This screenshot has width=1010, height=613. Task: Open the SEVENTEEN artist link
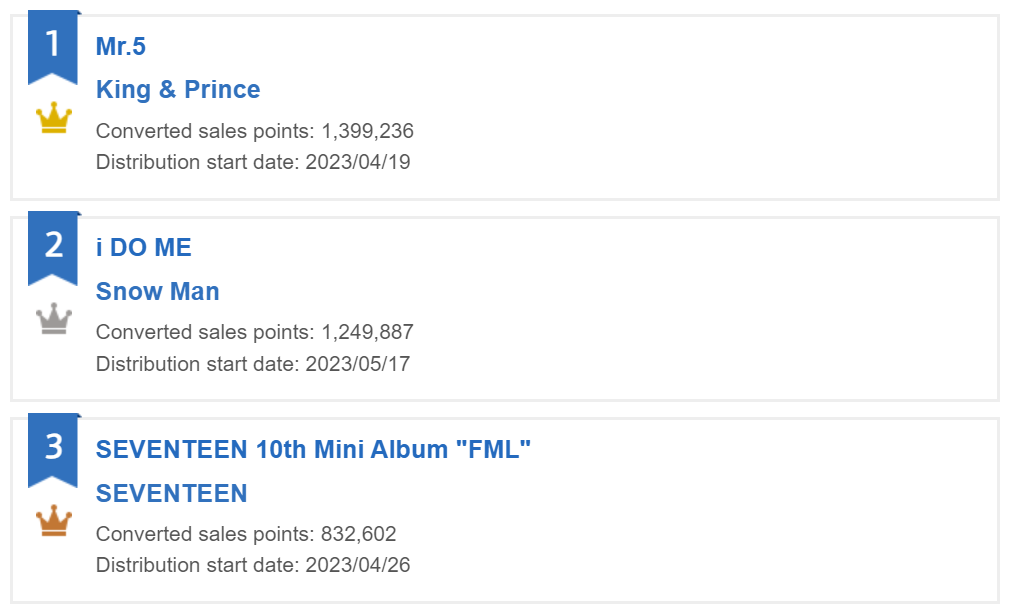pos(171,493)
